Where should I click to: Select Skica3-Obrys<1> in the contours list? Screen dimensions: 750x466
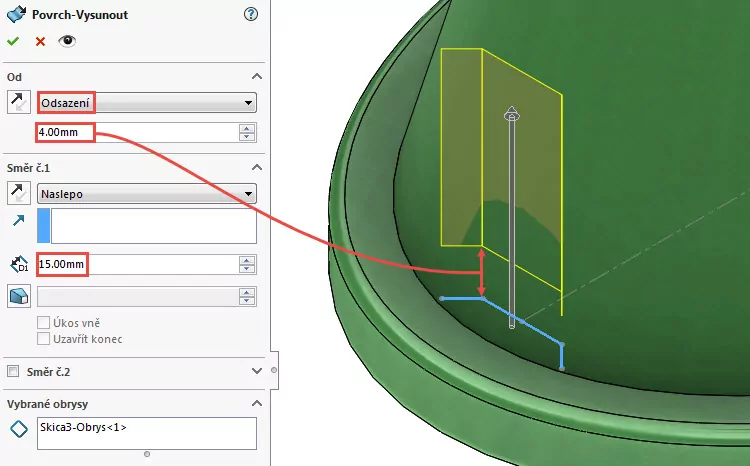click(x=83, y=427)
